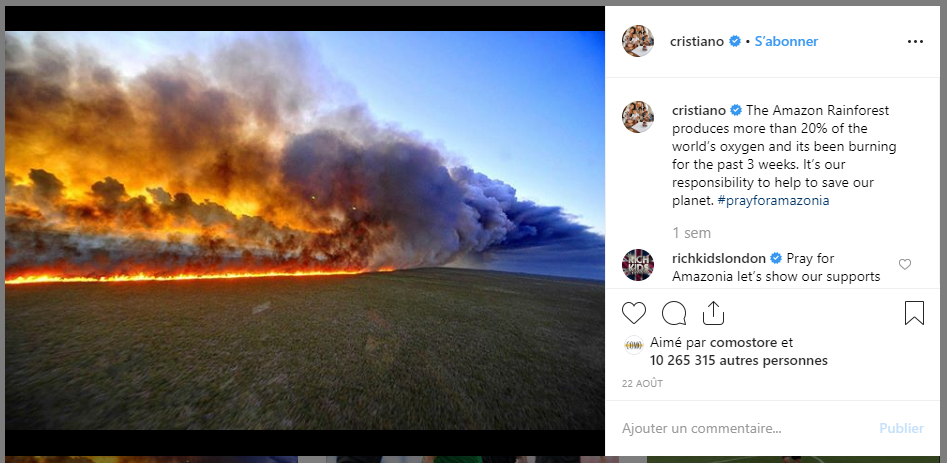Open richkidslondon username link
Screen dimensions: 947x463
(719, 258)
